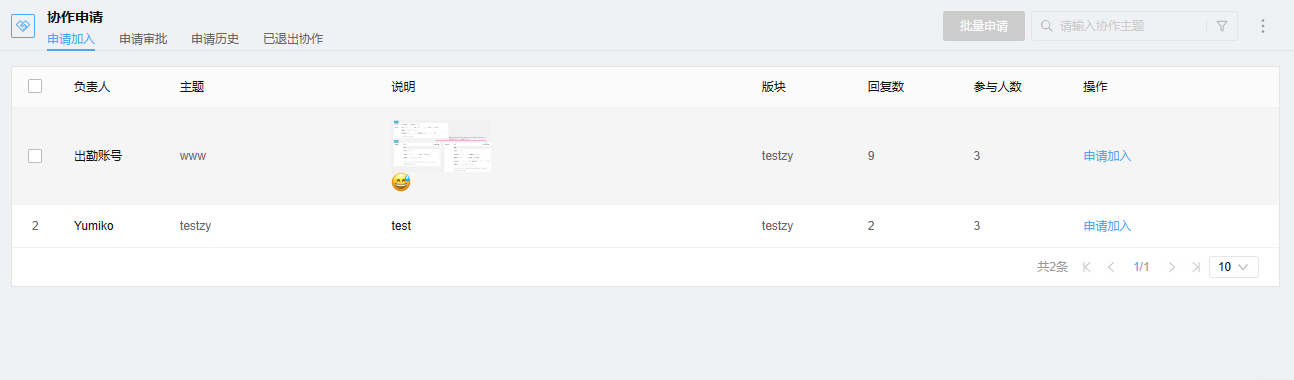Expand the page size 10 dropdown
Screen dimensions: 1294x380
tap(1234, 267)
